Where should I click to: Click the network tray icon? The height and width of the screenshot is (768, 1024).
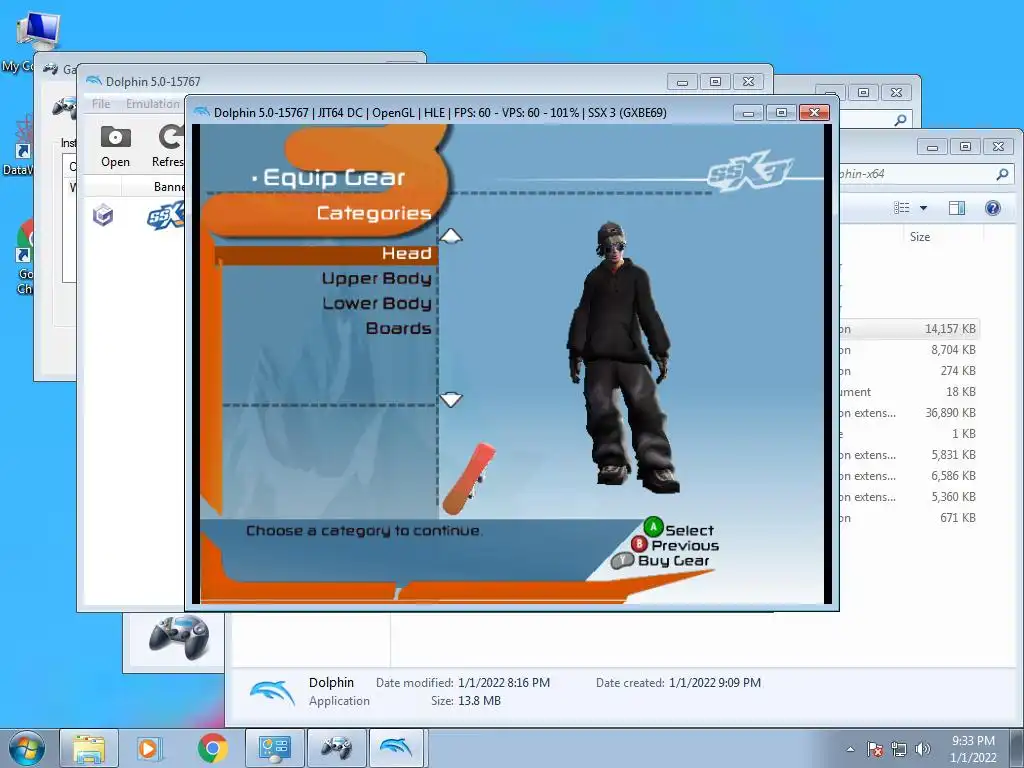899,749
